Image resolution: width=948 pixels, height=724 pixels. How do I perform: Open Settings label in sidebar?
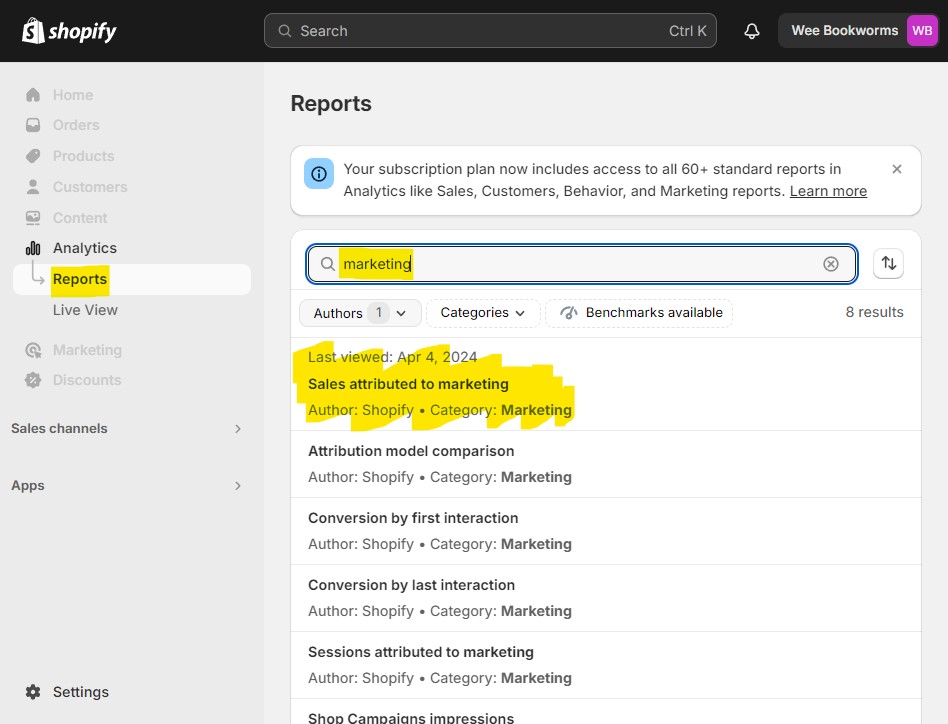[80, 692]
